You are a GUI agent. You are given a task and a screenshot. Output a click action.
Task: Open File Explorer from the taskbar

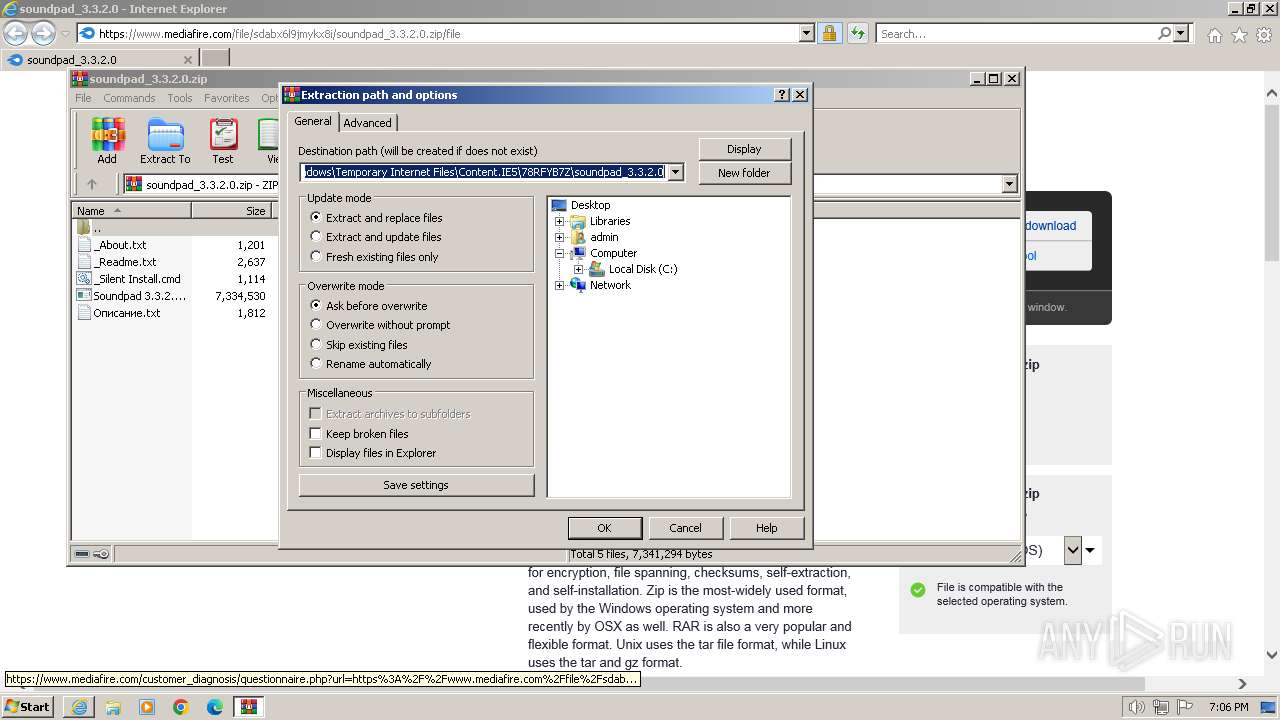pos(113,707)
